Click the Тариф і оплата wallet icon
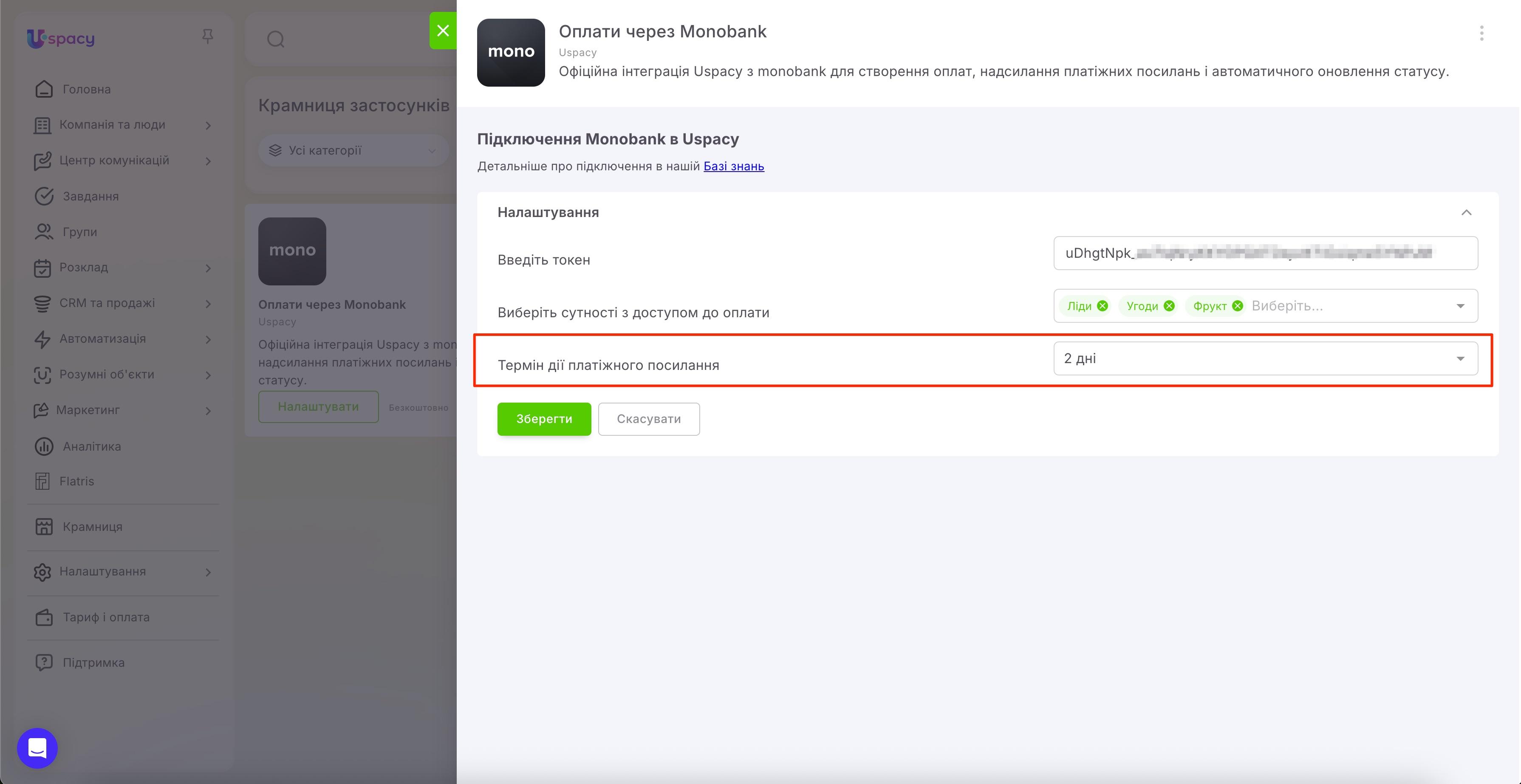 click(44, 618)
